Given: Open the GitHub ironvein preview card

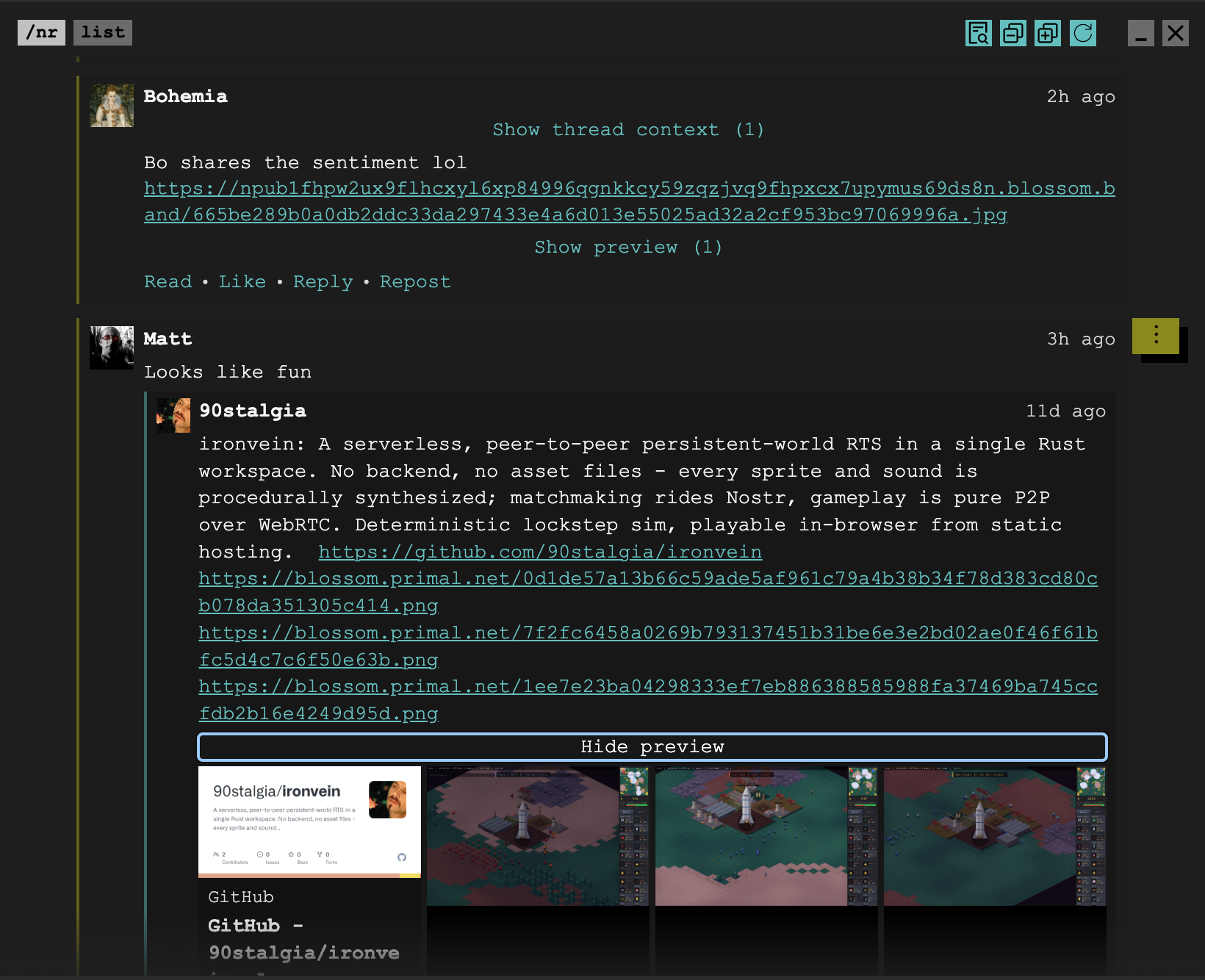Looking at the screenshot, I should coord(309,871).
